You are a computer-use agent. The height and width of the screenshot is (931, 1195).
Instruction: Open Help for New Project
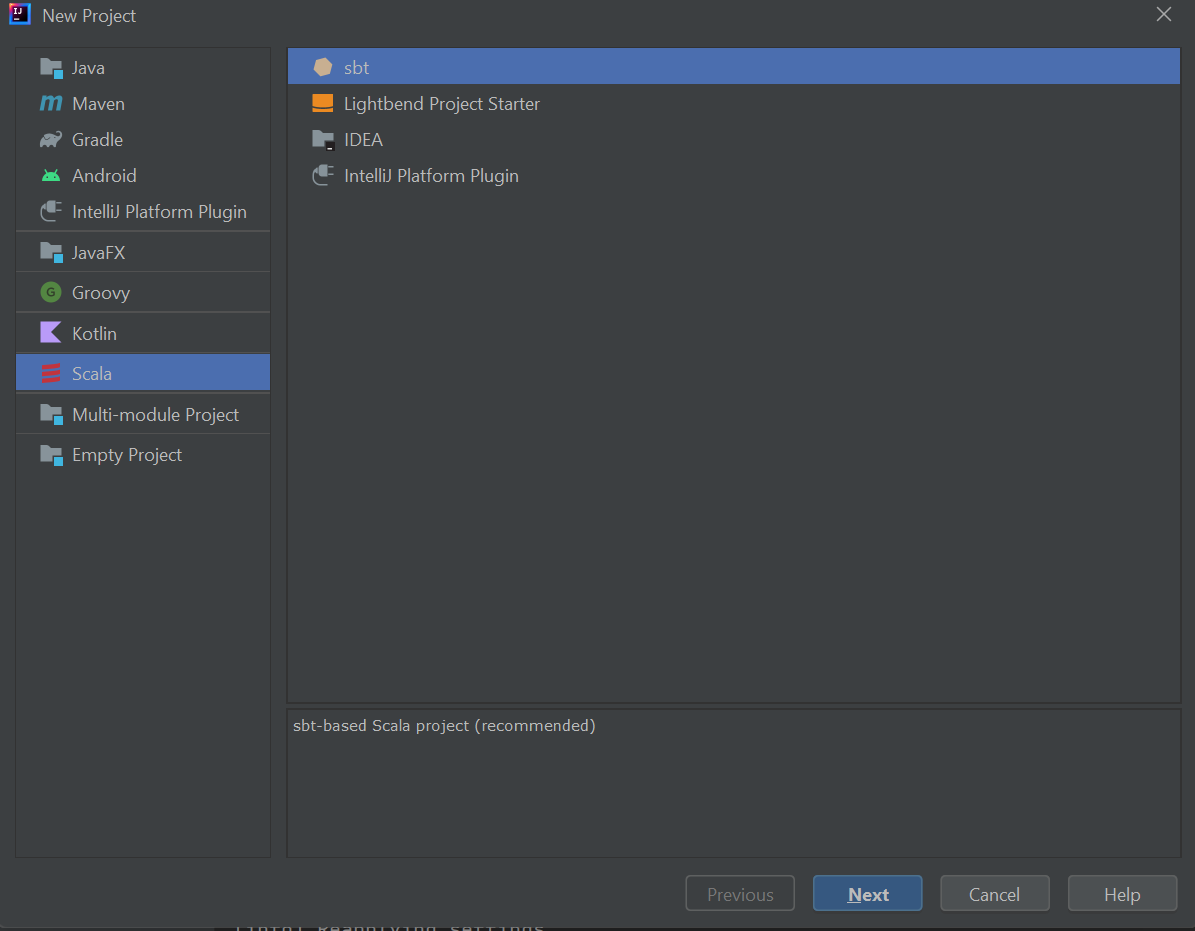(x=1122, y=894)
